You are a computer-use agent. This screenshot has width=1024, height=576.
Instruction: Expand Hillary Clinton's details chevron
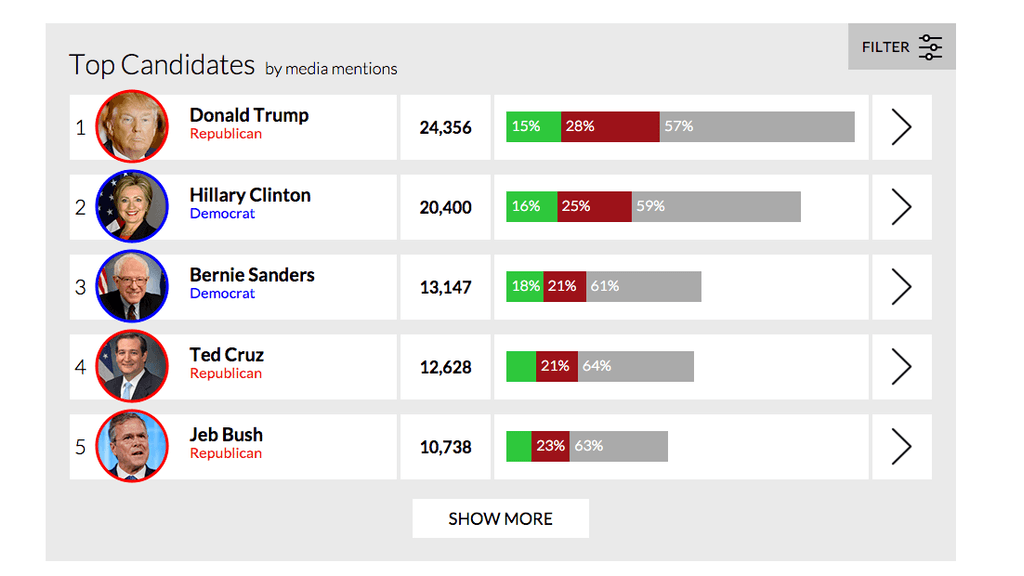901,207
